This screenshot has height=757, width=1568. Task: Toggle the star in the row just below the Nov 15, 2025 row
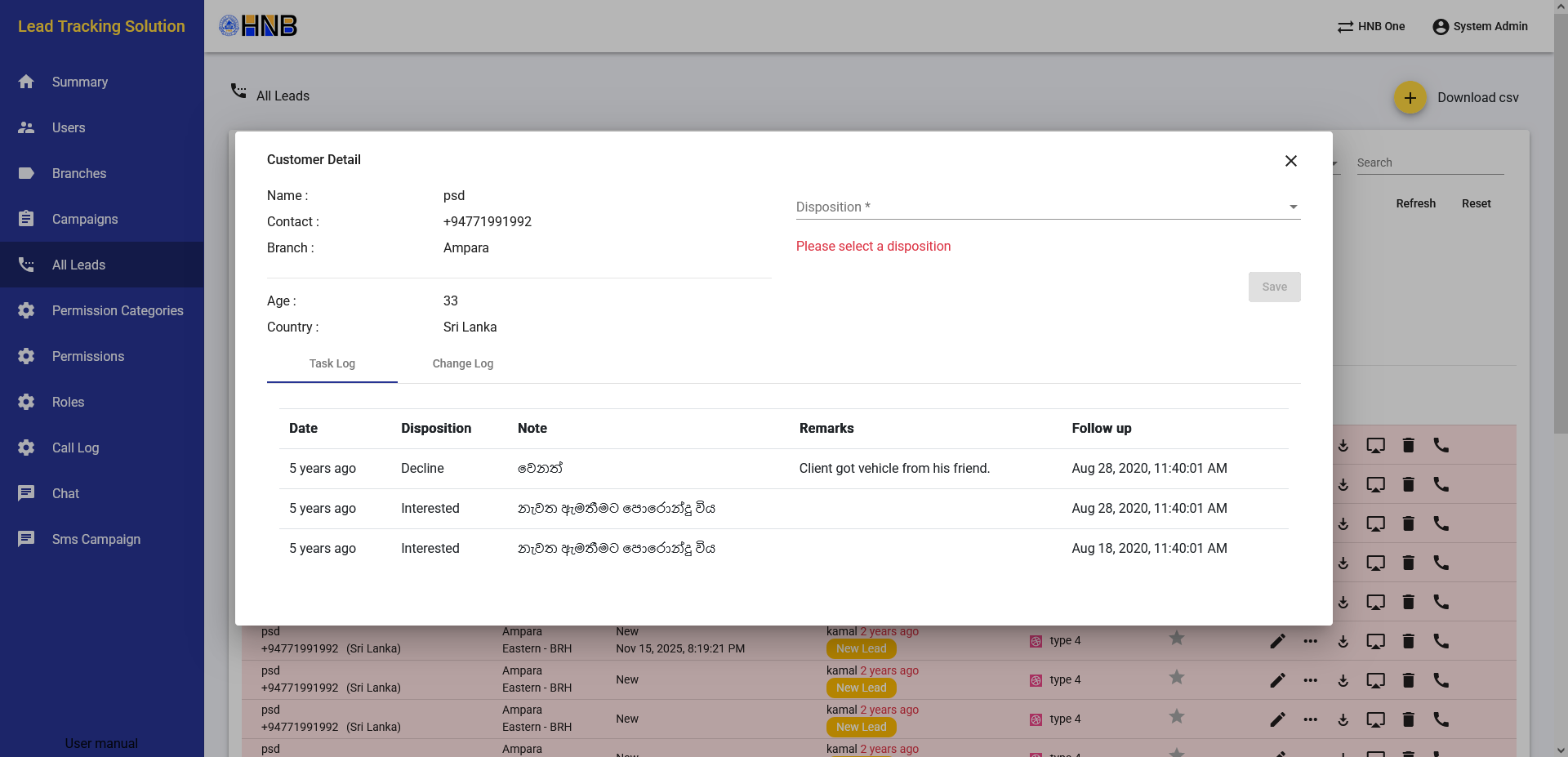click(1176, 677)
